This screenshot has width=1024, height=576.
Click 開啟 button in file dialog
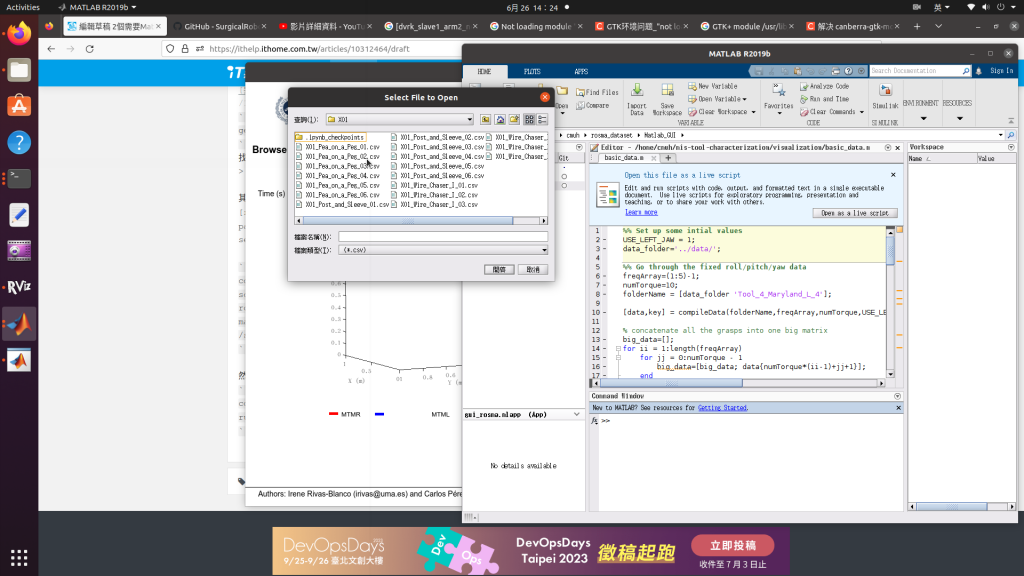(499, 270)
